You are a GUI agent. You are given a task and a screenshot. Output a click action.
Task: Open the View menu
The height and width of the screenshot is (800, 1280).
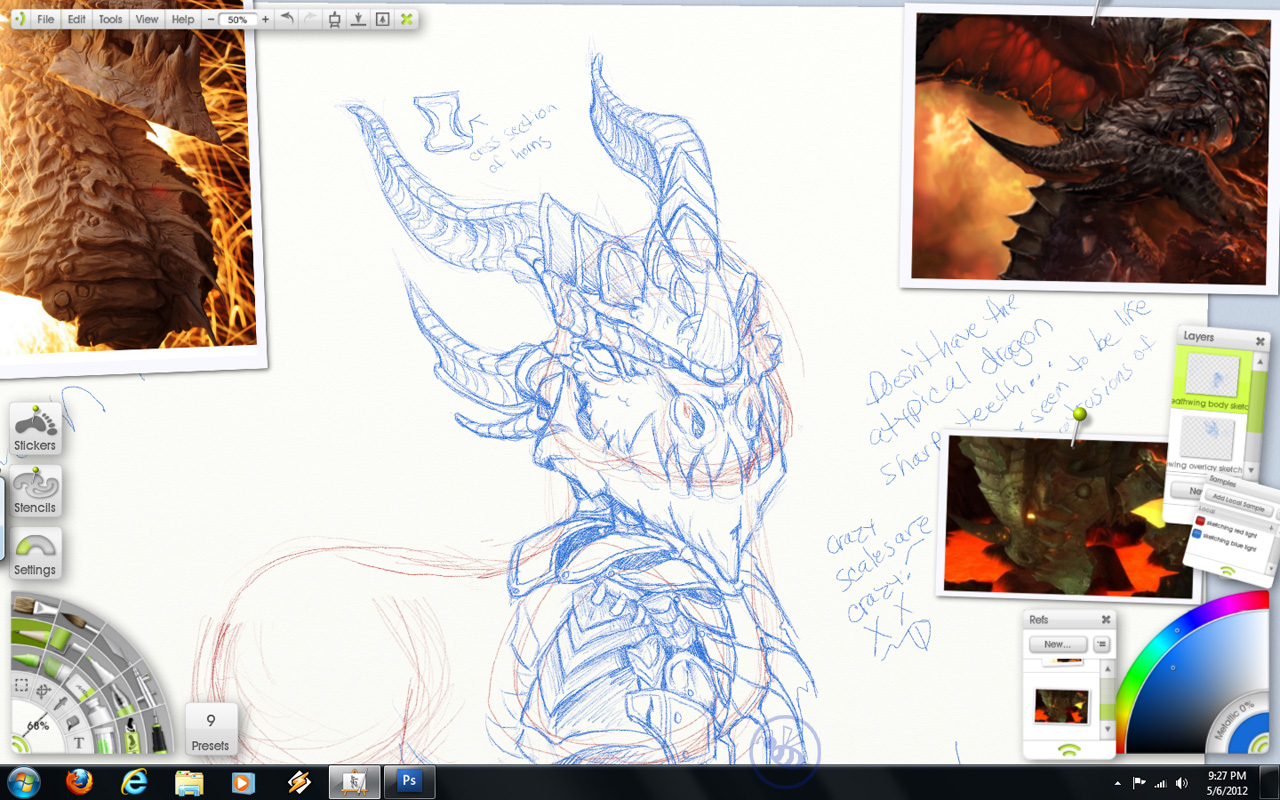click(x=147, y=19)
